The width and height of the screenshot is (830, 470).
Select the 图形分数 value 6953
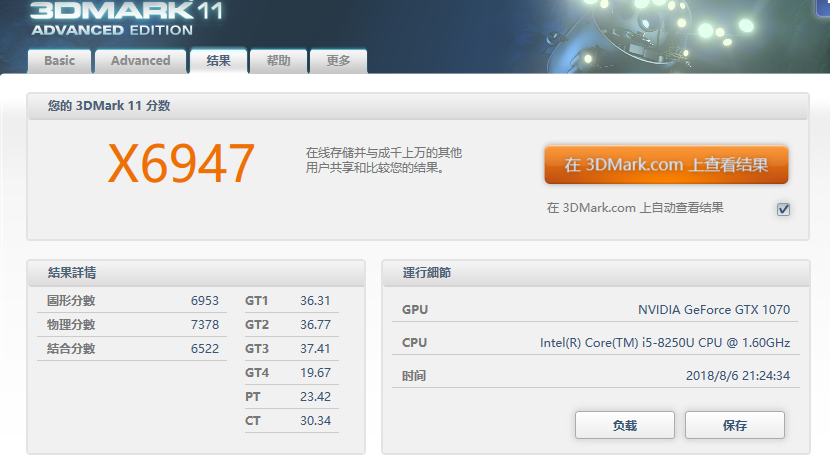204,301
